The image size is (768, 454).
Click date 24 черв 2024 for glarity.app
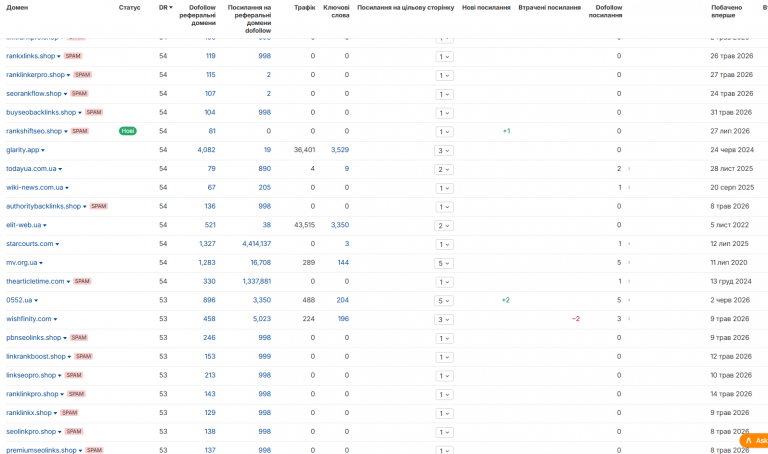tap(732, 150)
